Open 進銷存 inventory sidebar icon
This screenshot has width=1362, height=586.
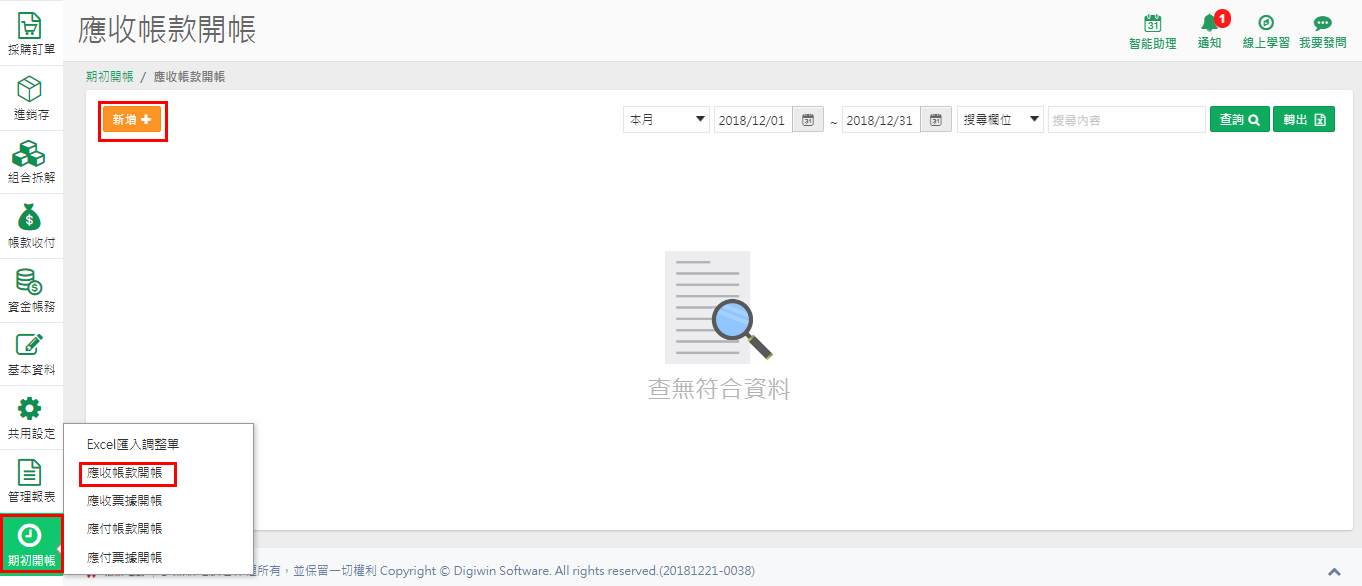pyautogui.click(x=31, y=98)
